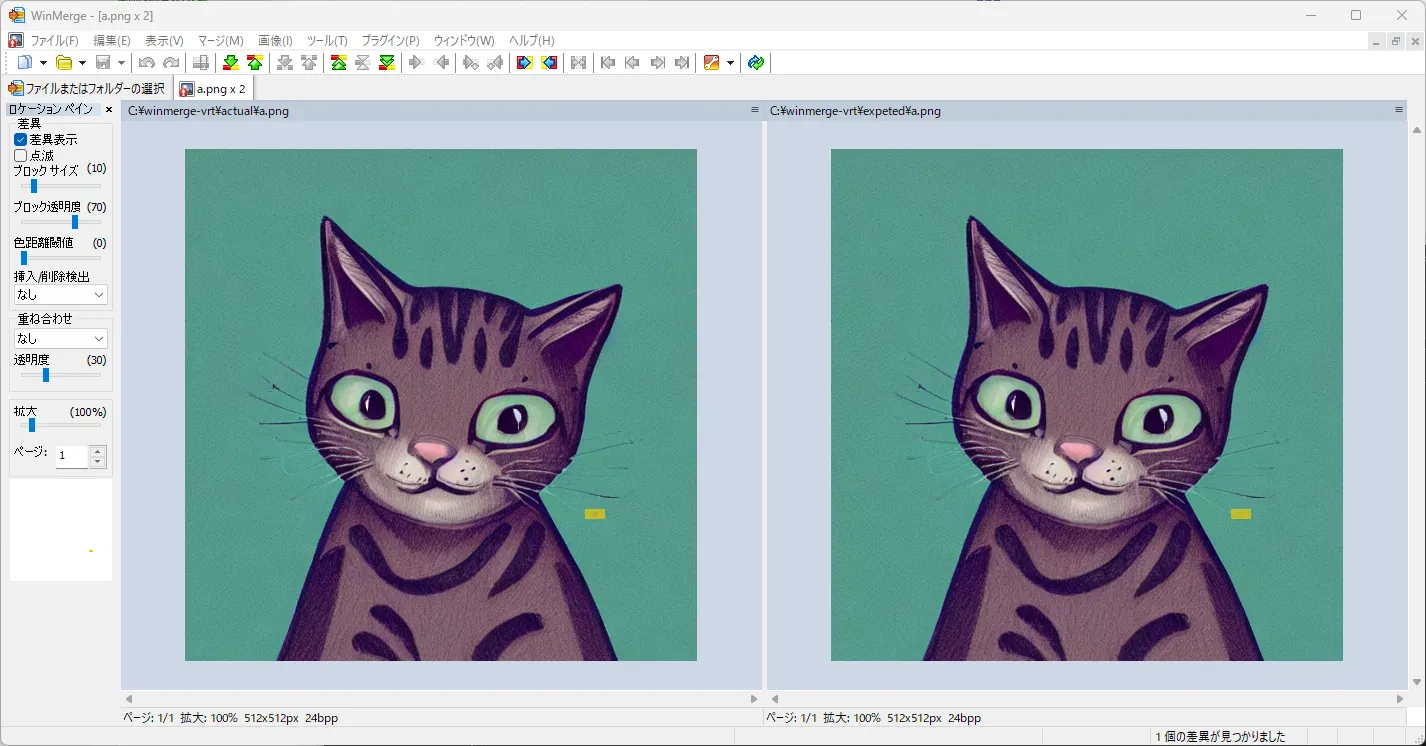The image size is (1426, 746).
Task: Open the プラグイン menu
Action: (390, 41)
